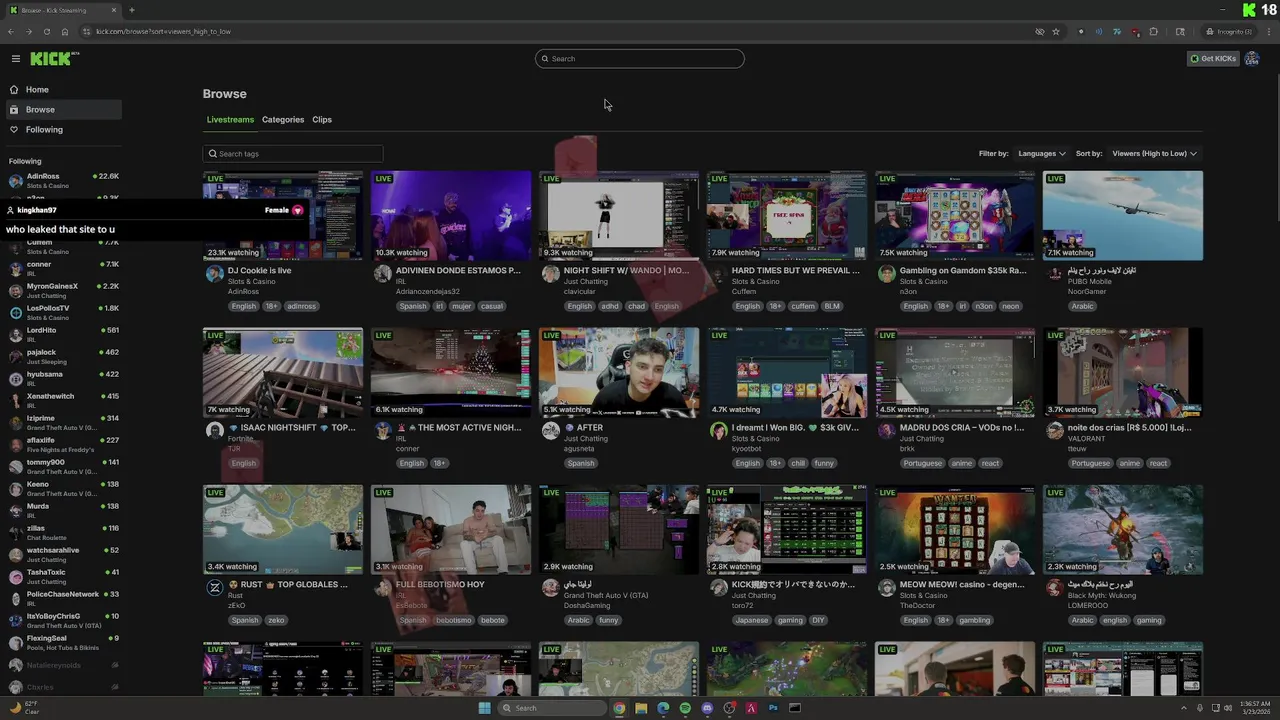Open the ADIVINEN DONDE ESTAMOS stream thumbnail
This screenshot has width=1280, height=720.
(x=451, y=216)
